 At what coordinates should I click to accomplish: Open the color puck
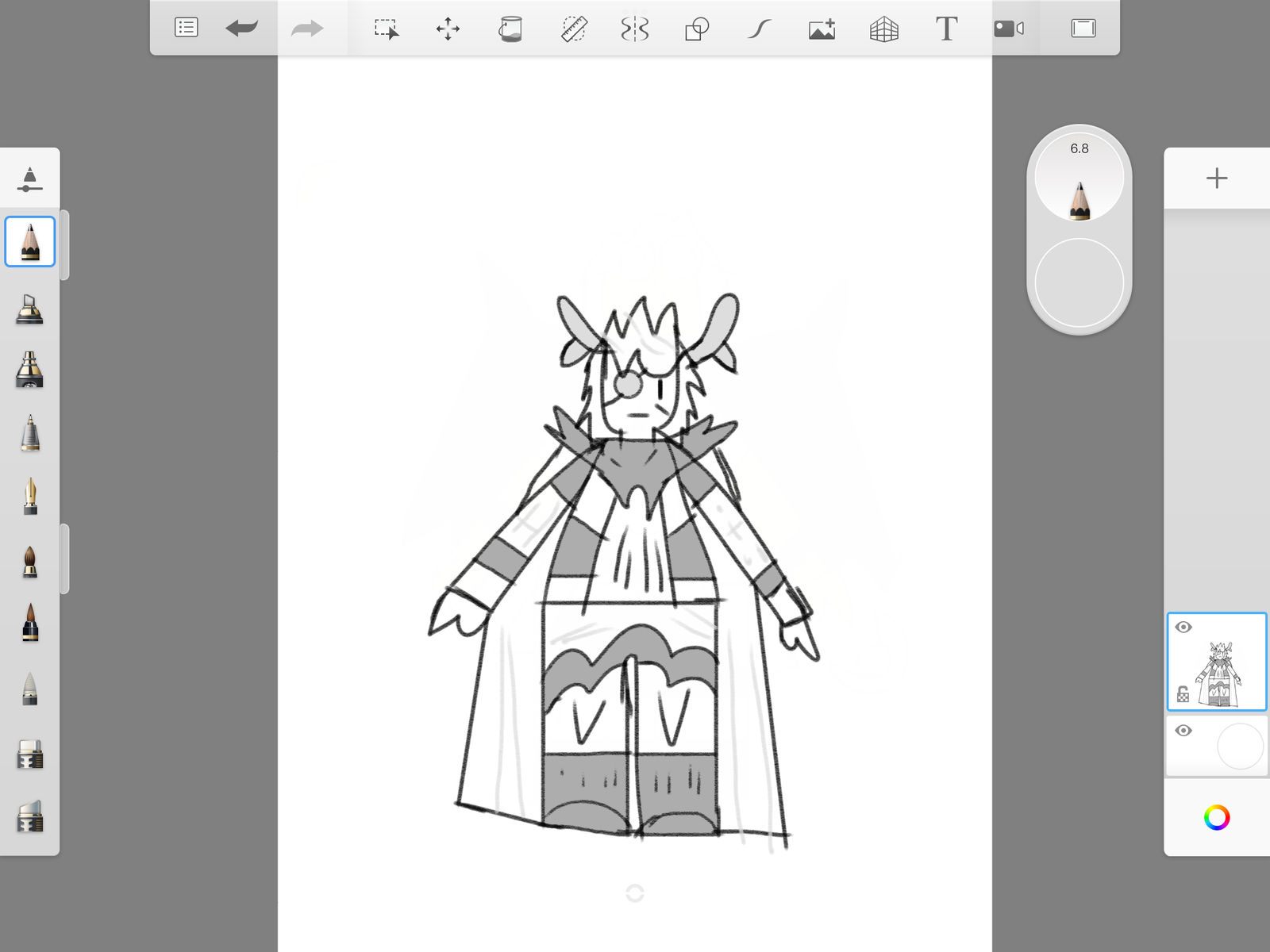pyautogui.click(x=1079, y=282)
